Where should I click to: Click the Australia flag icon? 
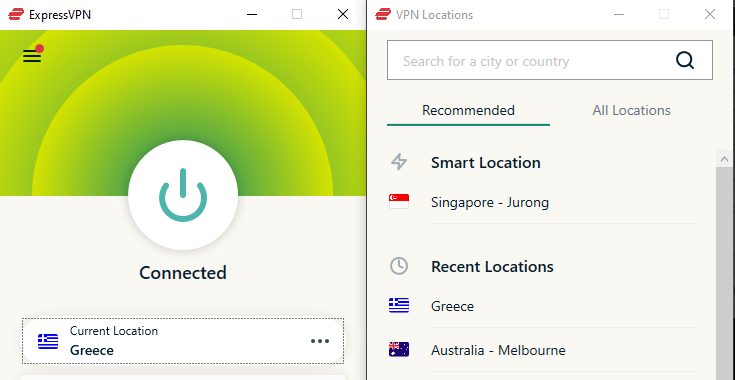pyautogui.click(x=399, y=350)
